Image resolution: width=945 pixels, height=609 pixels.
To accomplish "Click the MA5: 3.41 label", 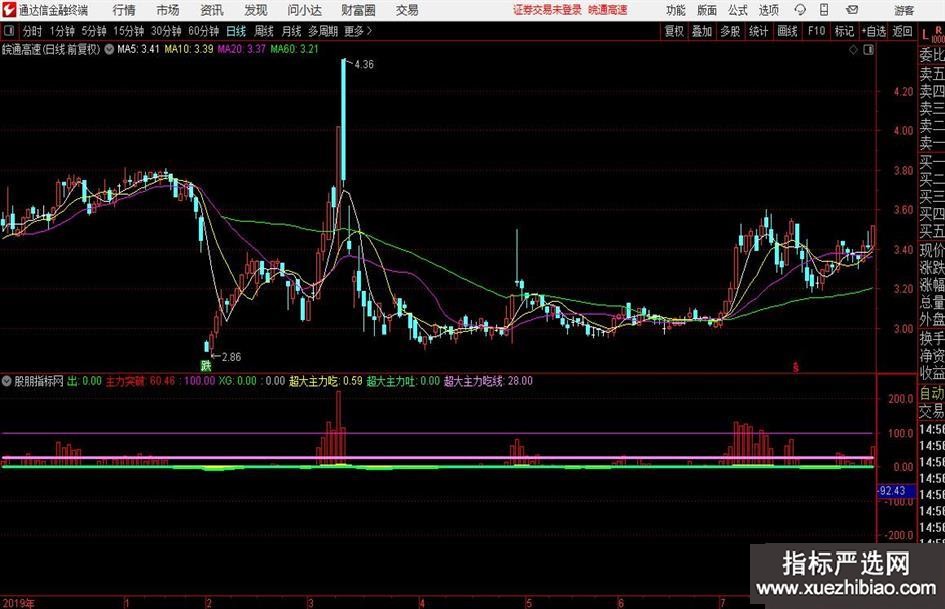I will [138, 49].
